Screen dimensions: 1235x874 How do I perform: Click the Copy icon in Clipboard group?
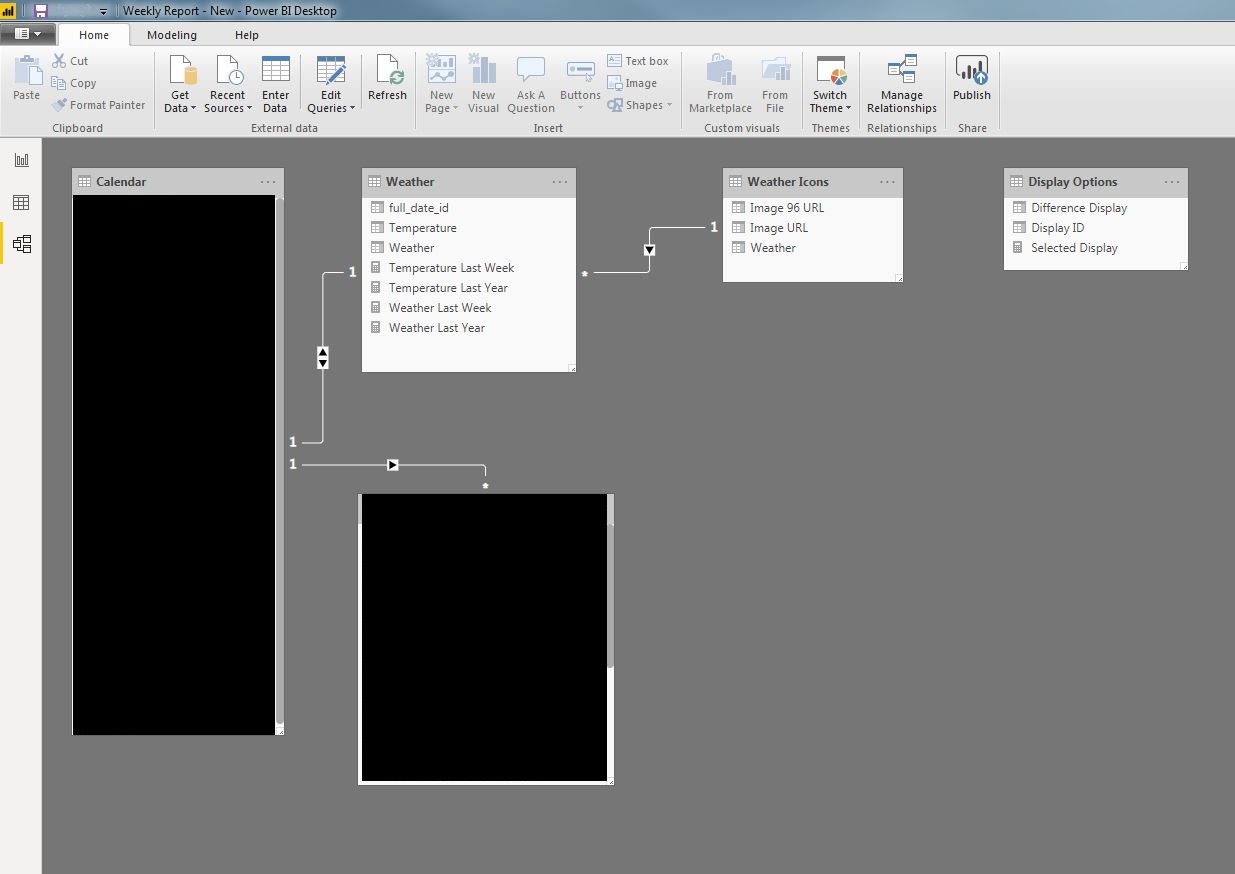[59, 83]
